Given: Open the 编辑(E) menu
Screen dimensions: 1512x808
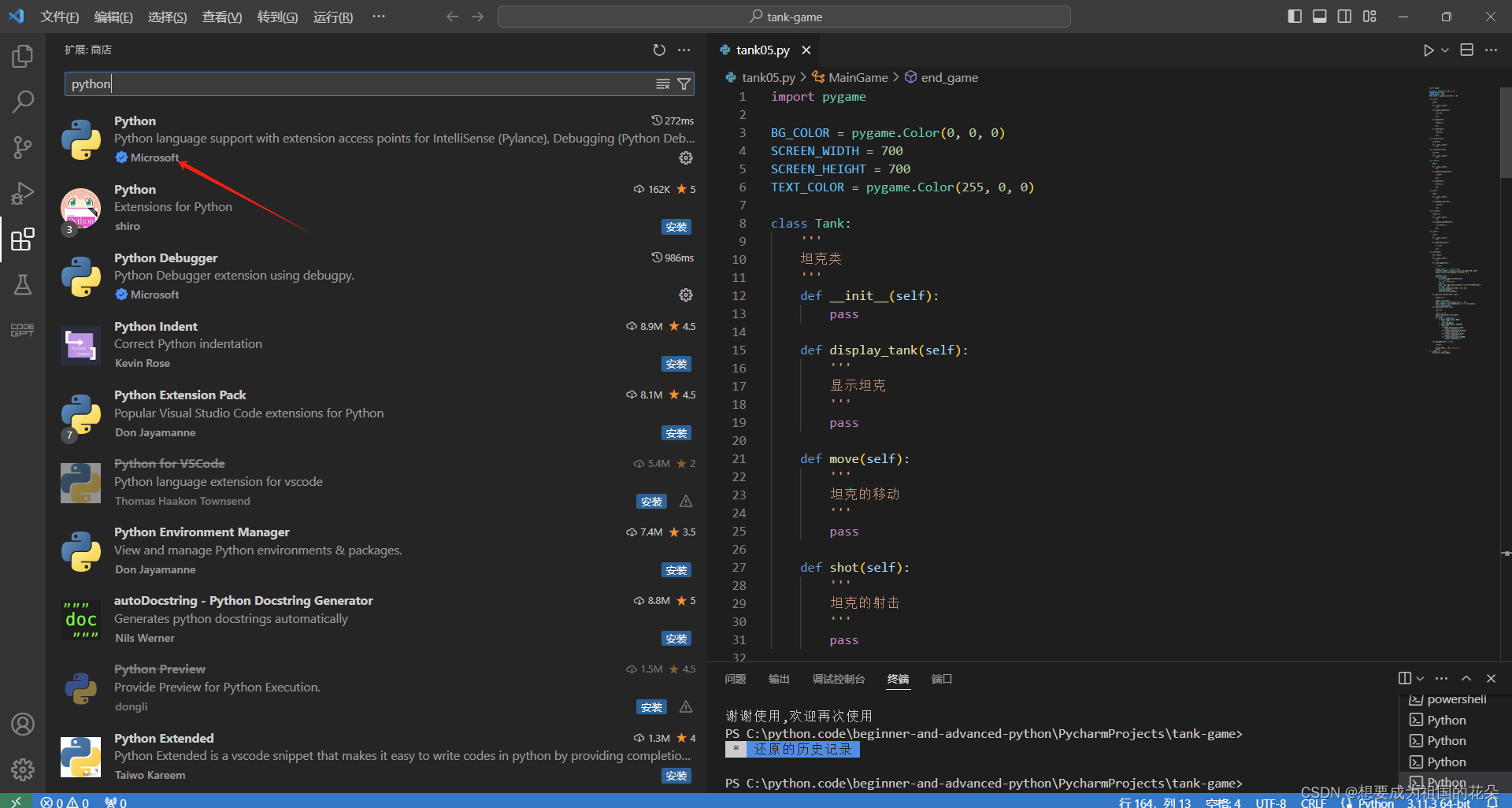Looking at the screenshot, I should tap(113, 17).
